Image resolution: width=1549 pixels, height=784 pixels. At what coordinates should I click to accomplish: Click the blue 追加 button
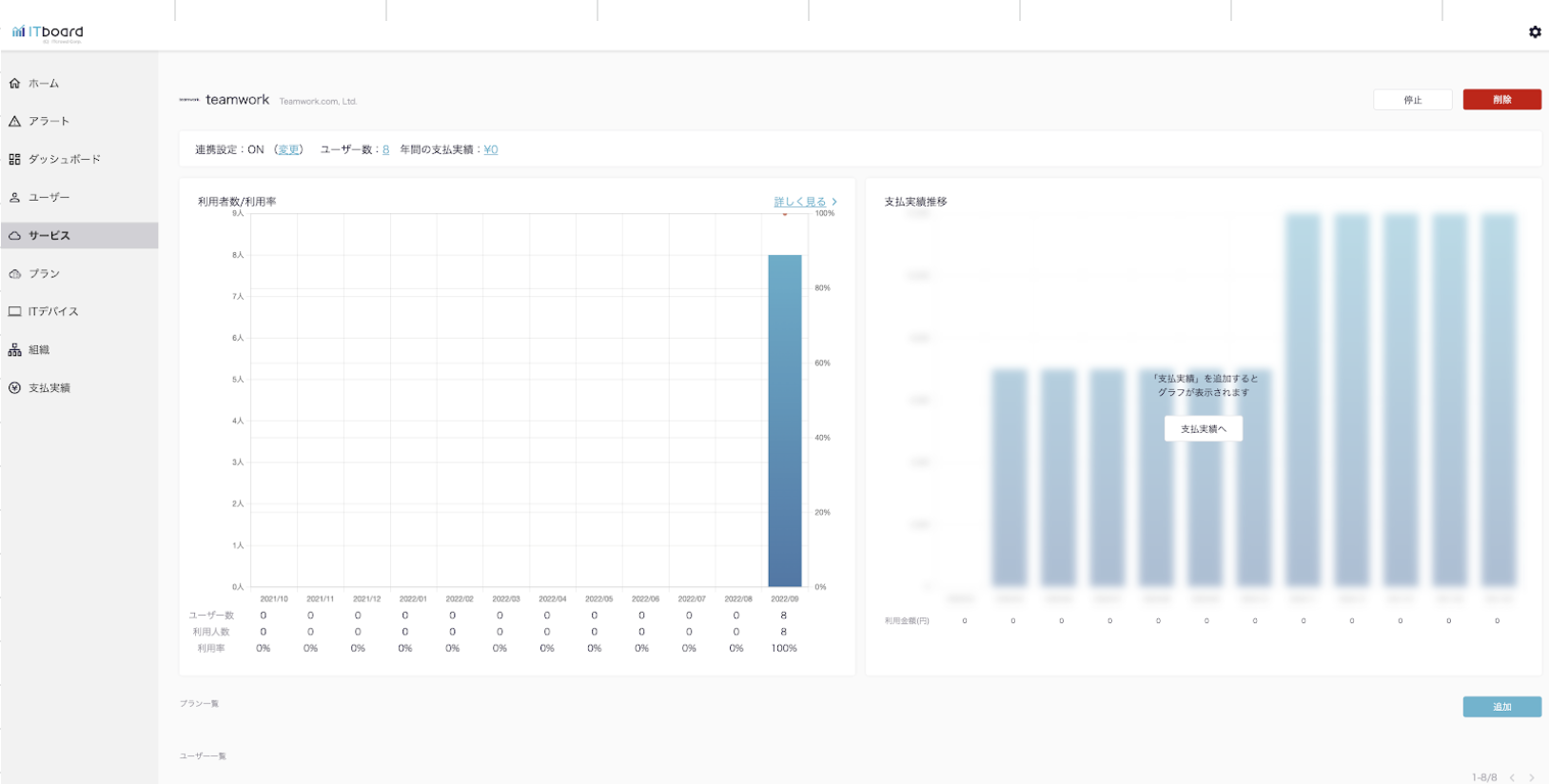pos(1501,707)
